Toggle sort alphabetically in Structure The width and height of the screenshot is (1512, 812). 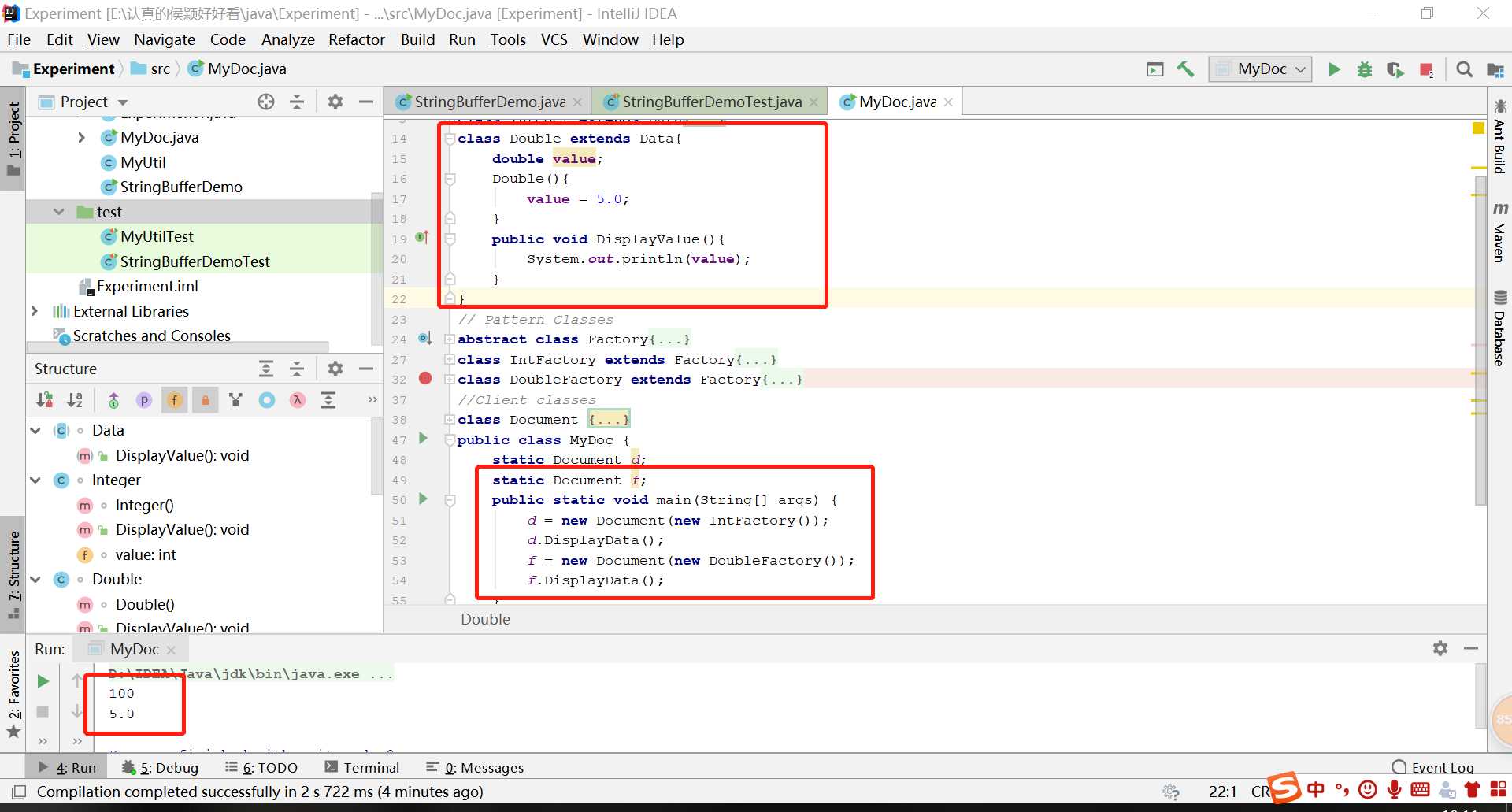pos(75,400)
